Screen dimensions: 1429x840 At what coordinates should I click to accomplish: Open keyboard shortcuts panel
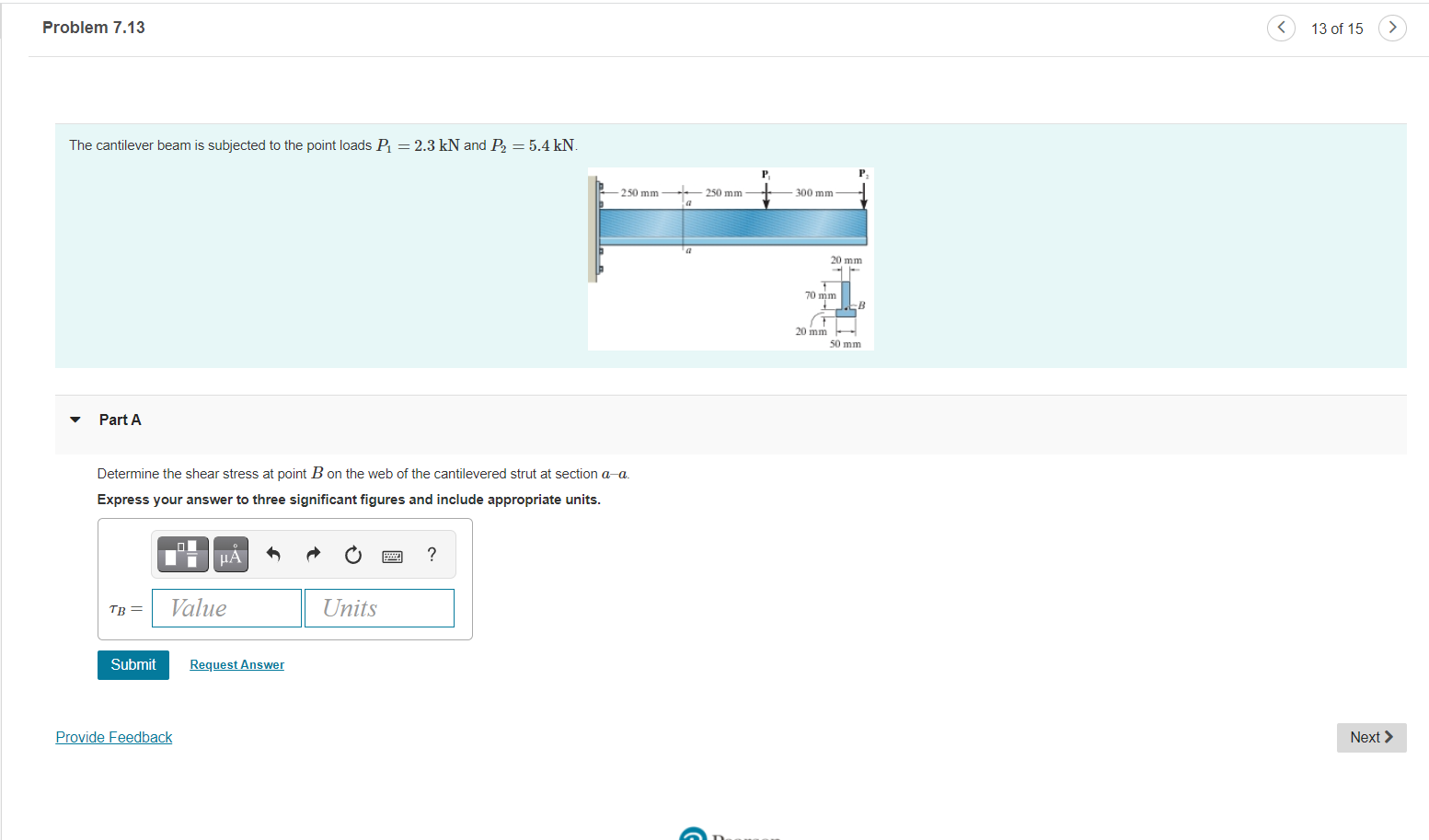(392, 556)
